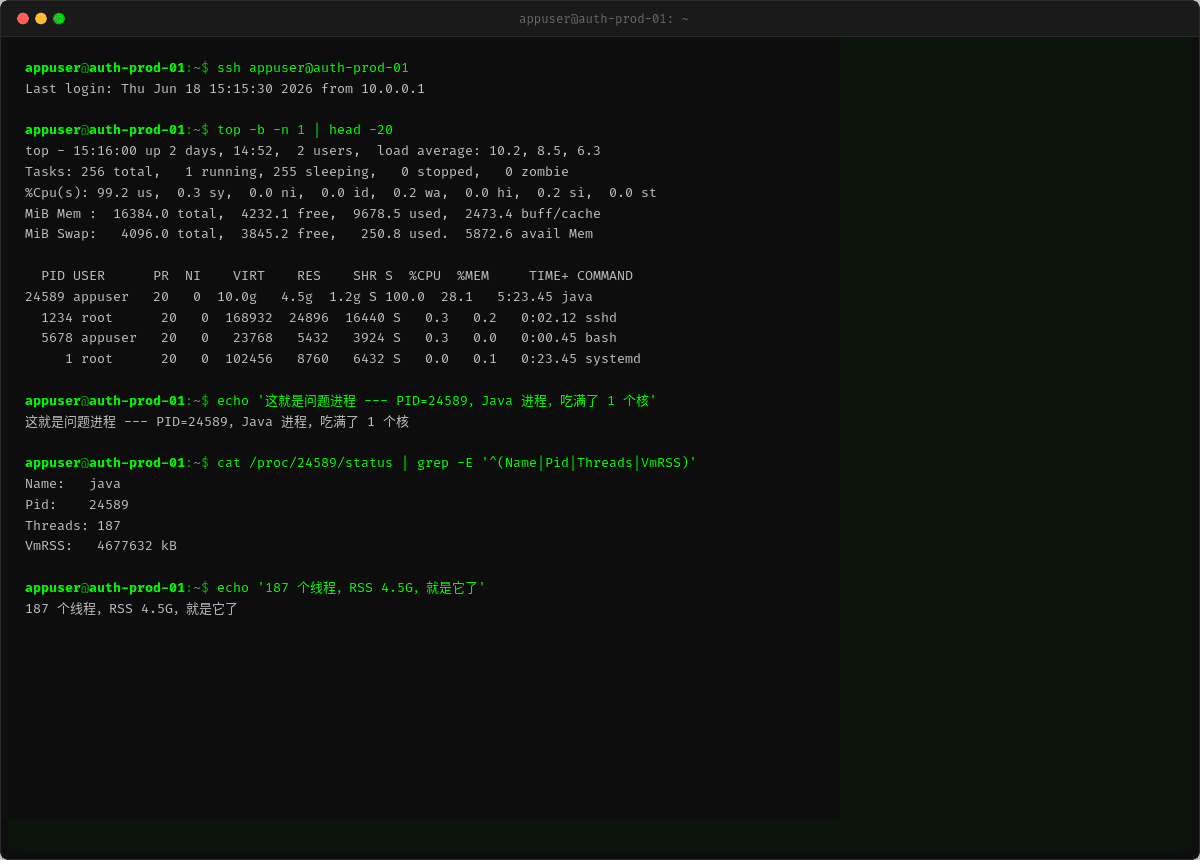Click the final output line 187 个线程
Image resolution: width=1200 pixels, height=860 pixels.
click(131, 609)
